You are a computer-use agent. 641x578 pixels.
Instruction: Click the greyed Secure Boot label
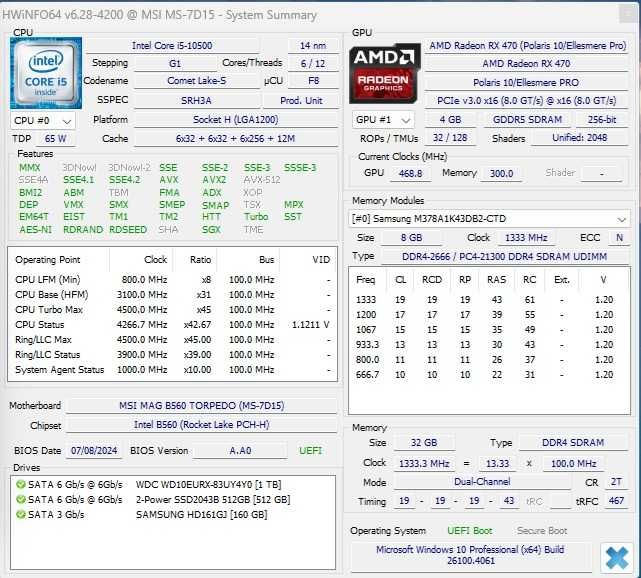542,531
